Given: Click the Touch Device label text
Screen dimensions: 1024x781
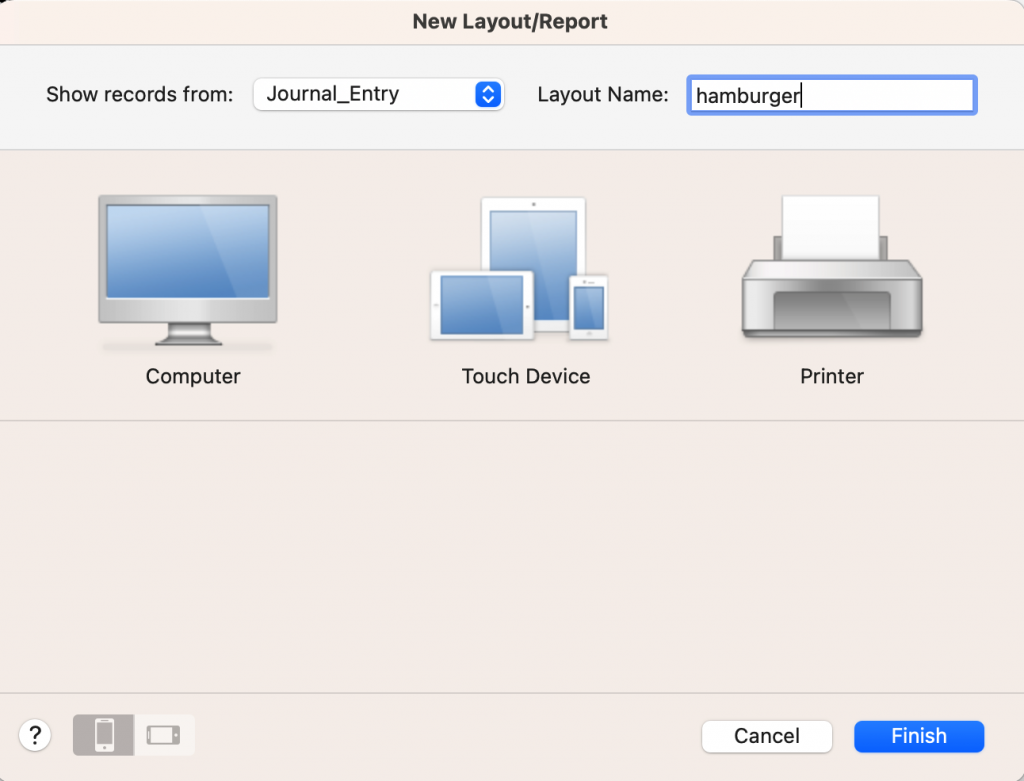Looking at the screenshot, I should (526, 376).
